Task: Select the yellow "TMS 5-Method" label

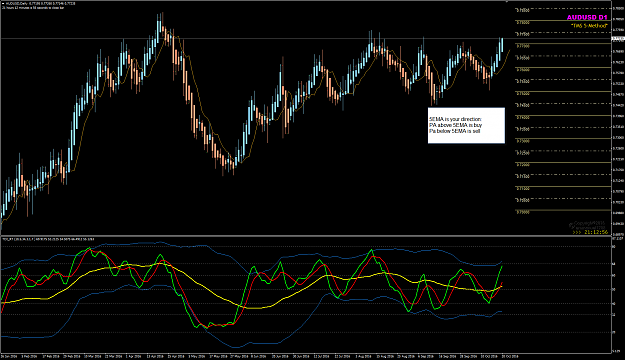Action: point(589,26)
